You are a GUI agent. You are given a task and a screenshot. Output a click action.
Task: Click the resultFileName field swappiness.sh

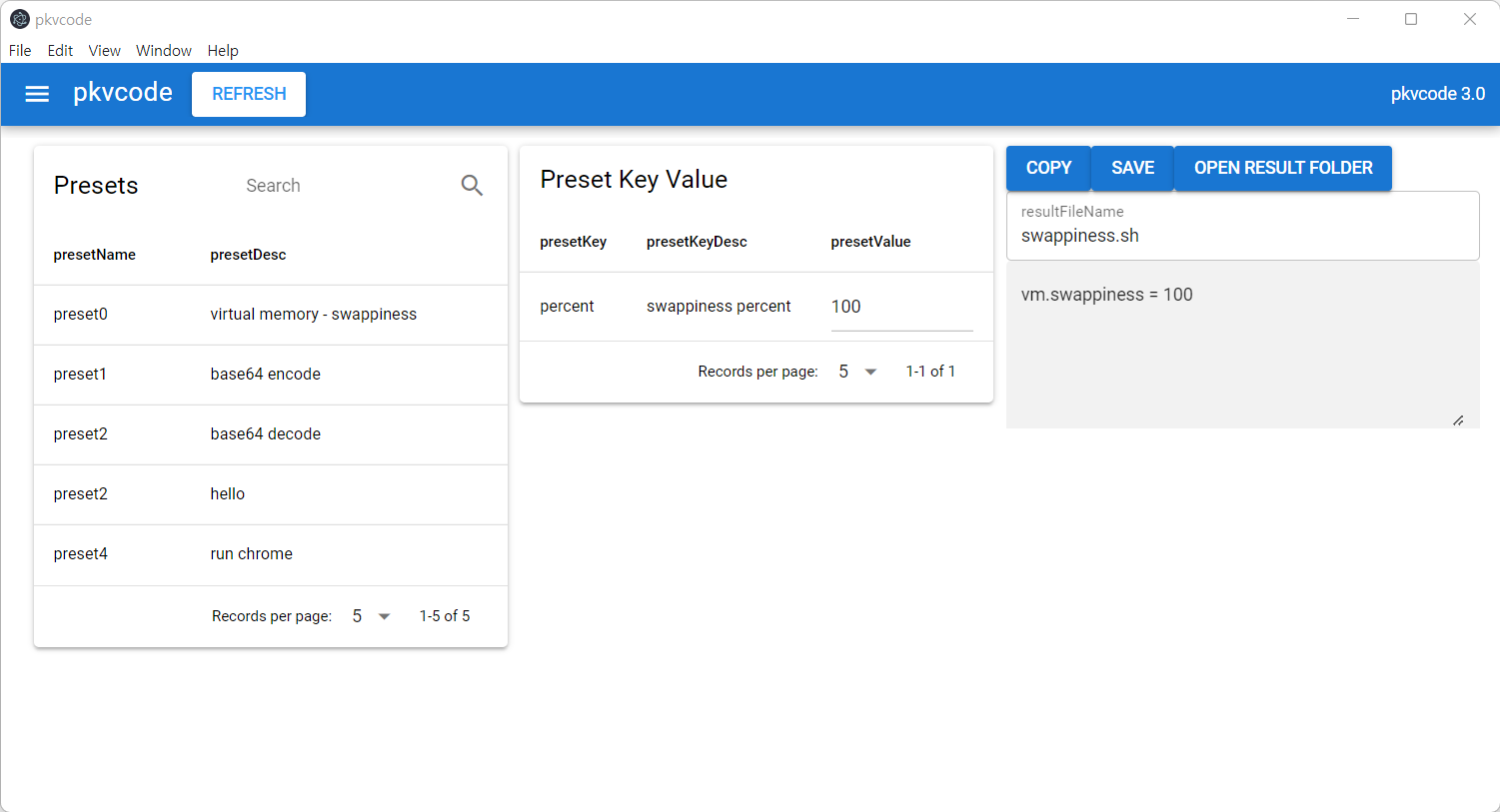click(x=1242, y=226)
